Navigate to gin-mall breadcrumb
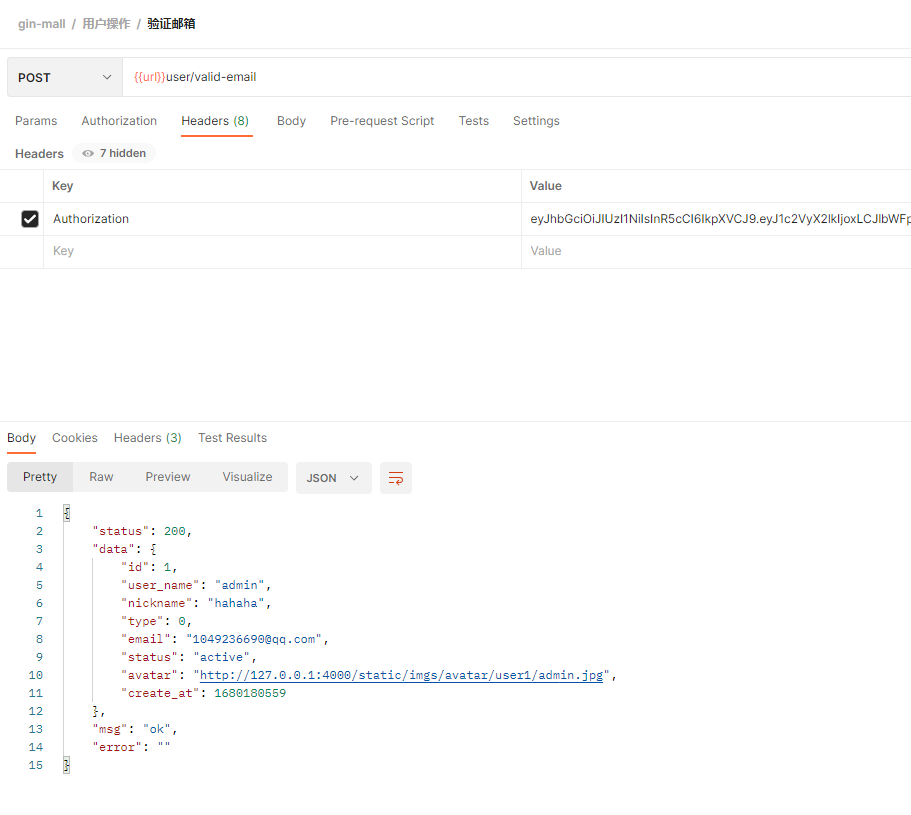The image size is (911, 815). pos(42,23)
